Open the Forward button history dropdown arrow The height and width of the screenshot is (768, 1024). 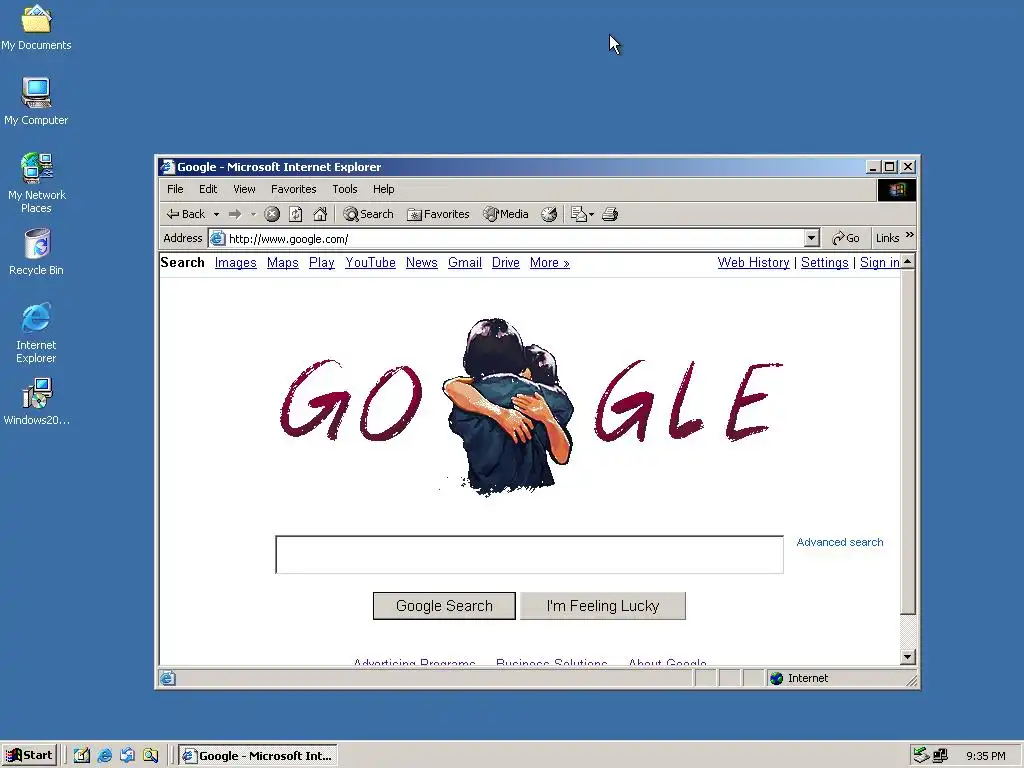(x=253, y=214)
